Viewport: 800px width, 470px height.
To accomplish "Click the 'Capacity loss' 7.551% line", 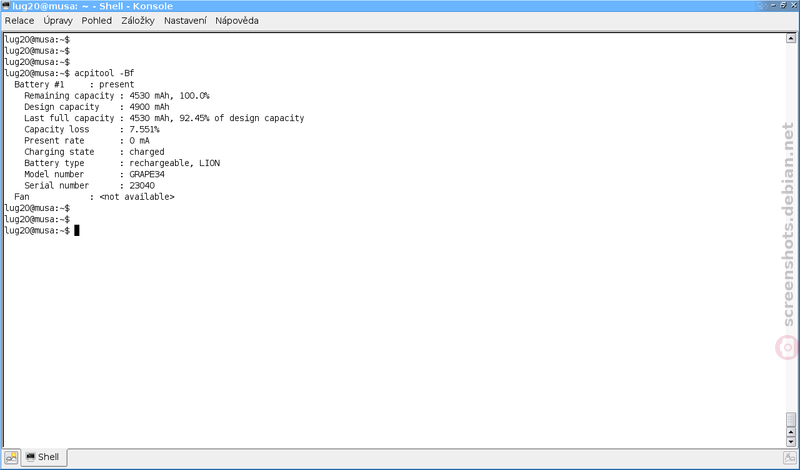I will pos(91,129).
